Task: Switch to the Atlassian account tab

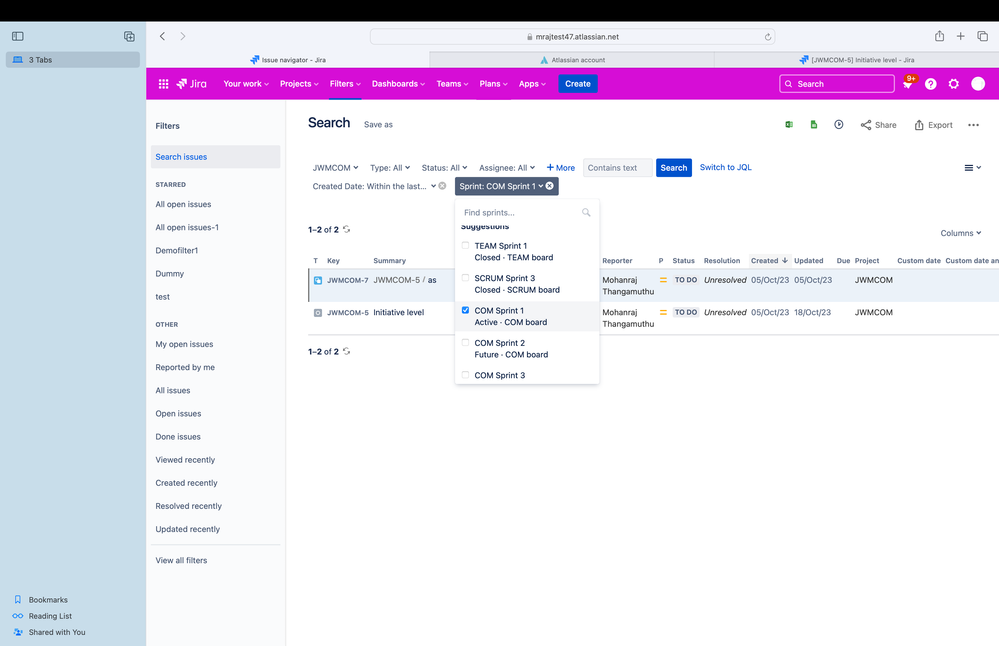Action: [572, 60]
